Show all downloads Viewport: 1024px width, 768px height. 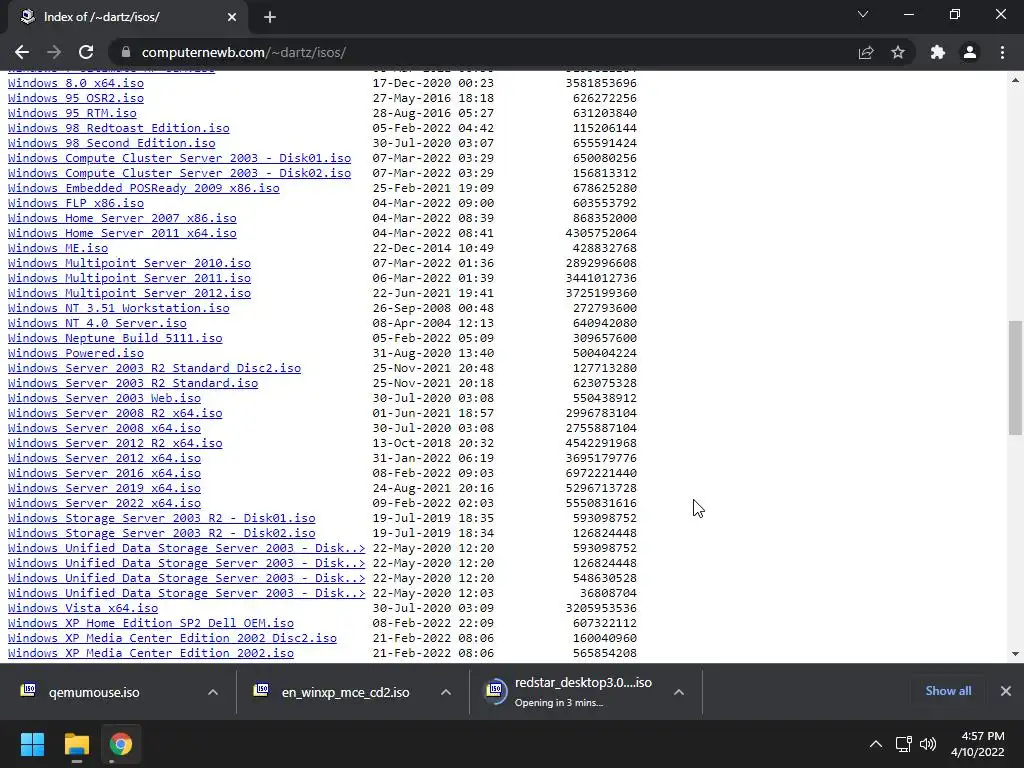948,691
